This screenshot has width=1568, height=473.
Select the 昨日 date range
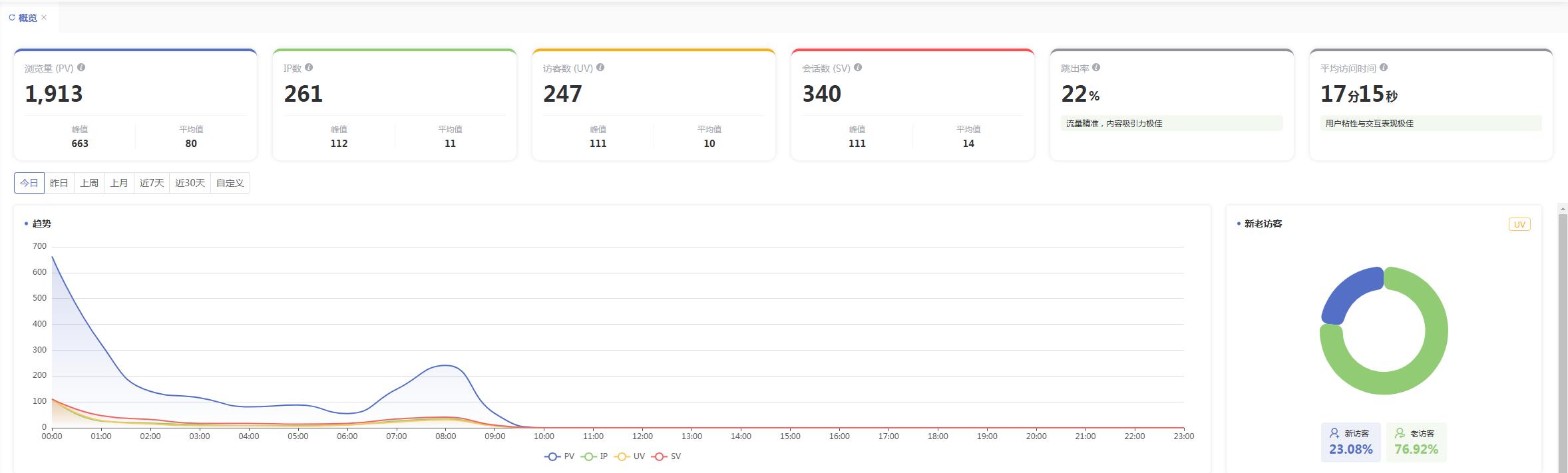pyautogui.click(x=59, y=183)
